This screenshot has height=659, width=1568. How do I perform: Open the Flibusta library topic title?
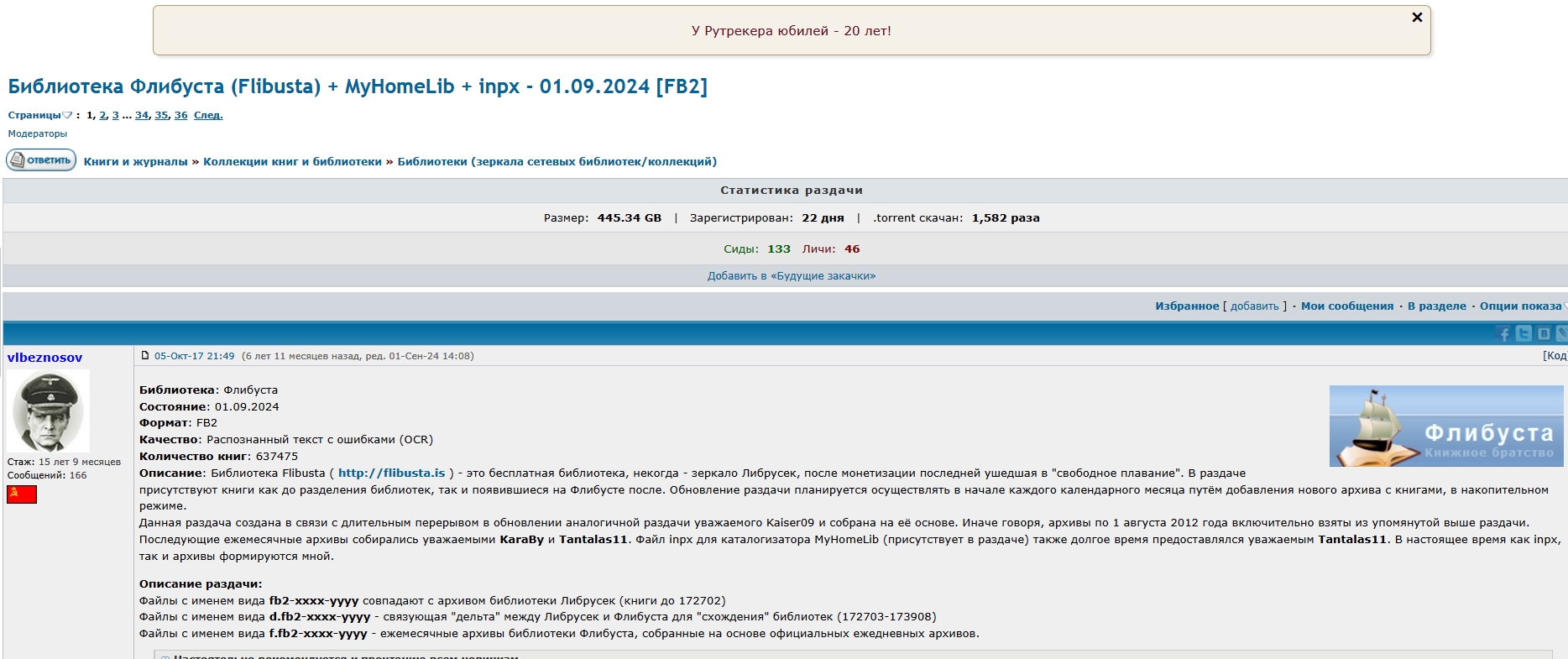click(x=358, y=86)
